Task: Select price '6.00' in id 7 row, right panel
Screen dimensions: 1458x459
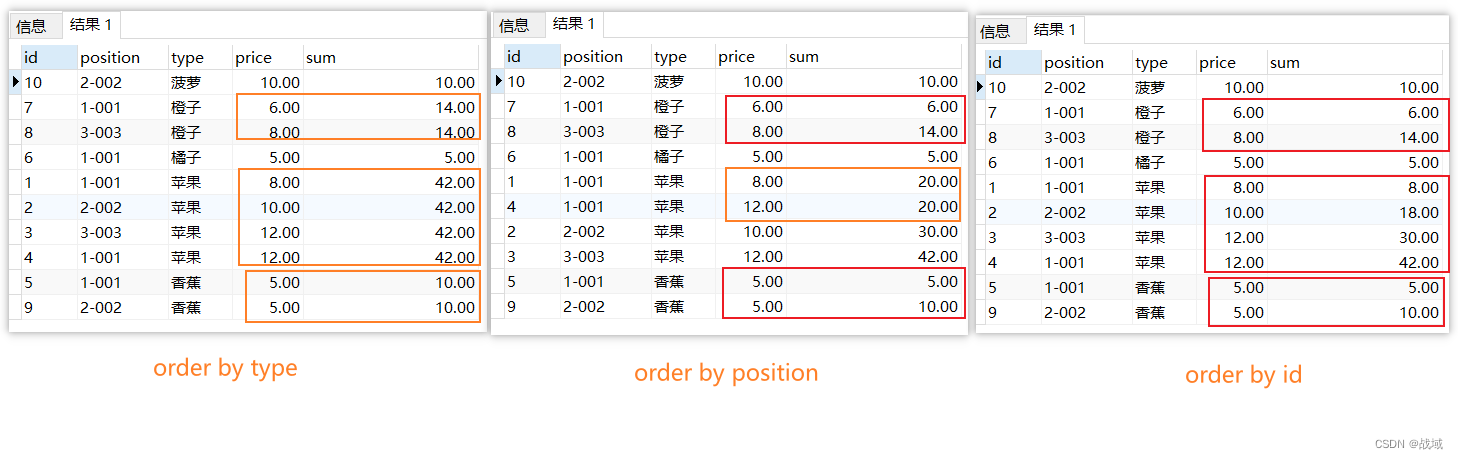Action: (1232, 113)
